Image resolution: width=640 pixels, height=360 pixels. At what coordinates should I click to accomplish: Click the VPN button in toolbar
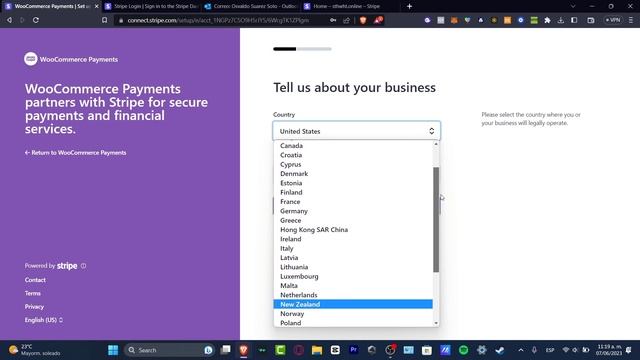(613, 20)
